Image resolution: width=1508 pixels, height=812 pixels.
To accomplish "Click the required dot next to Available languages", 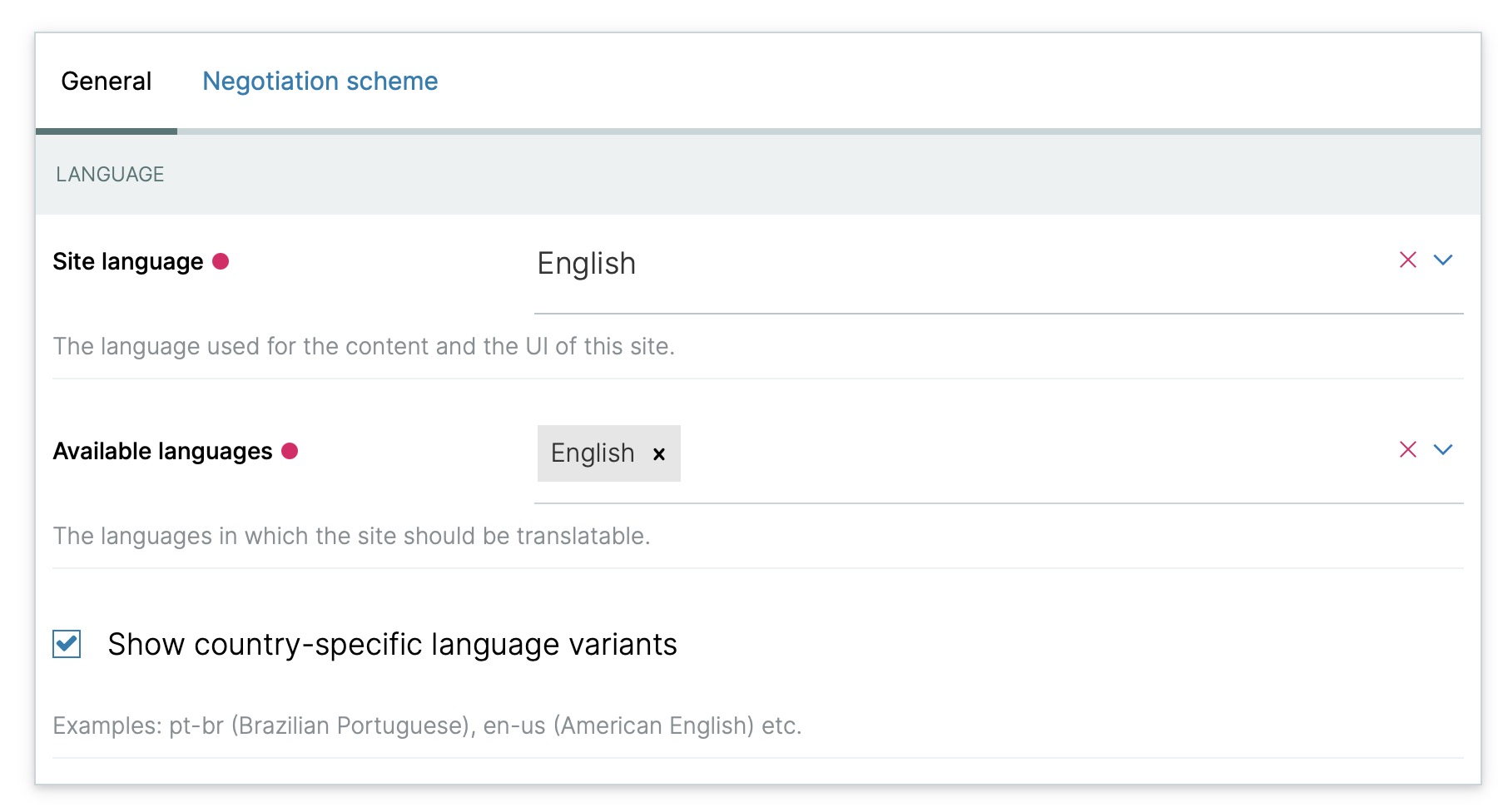I will click(x=290, y=451).
